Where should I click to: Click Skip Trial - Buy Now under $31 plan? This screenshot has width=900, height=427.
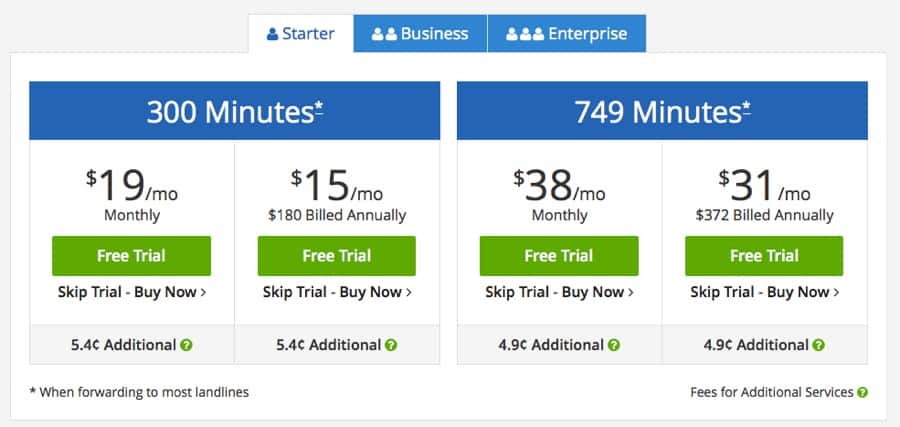click(765, 292)
